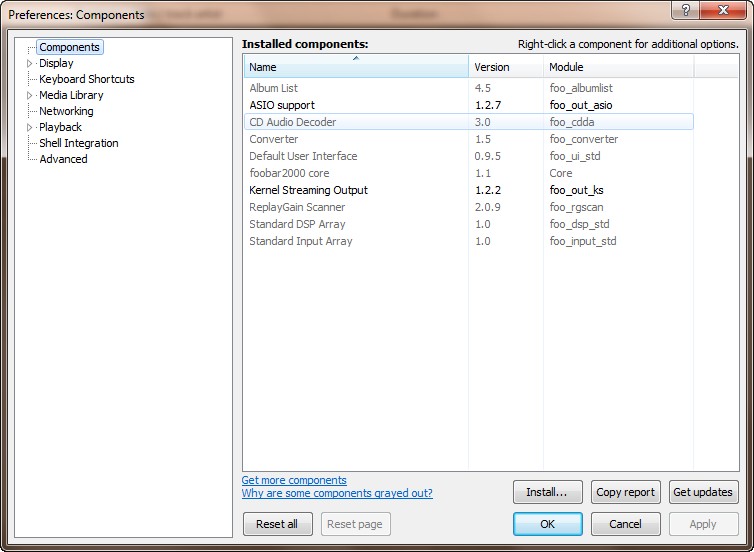Viewport: 754px width, 552px height.
Task: Click version 1.2.2 of Kernel Streaming
Action: click(x=488, y=190)
